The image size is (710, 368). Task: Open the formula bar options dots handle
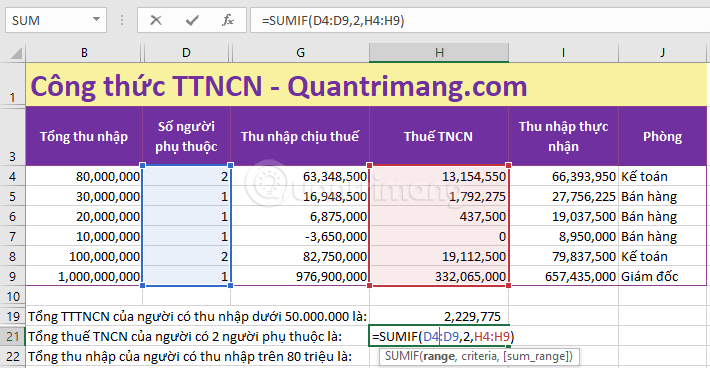click(122, 20)
